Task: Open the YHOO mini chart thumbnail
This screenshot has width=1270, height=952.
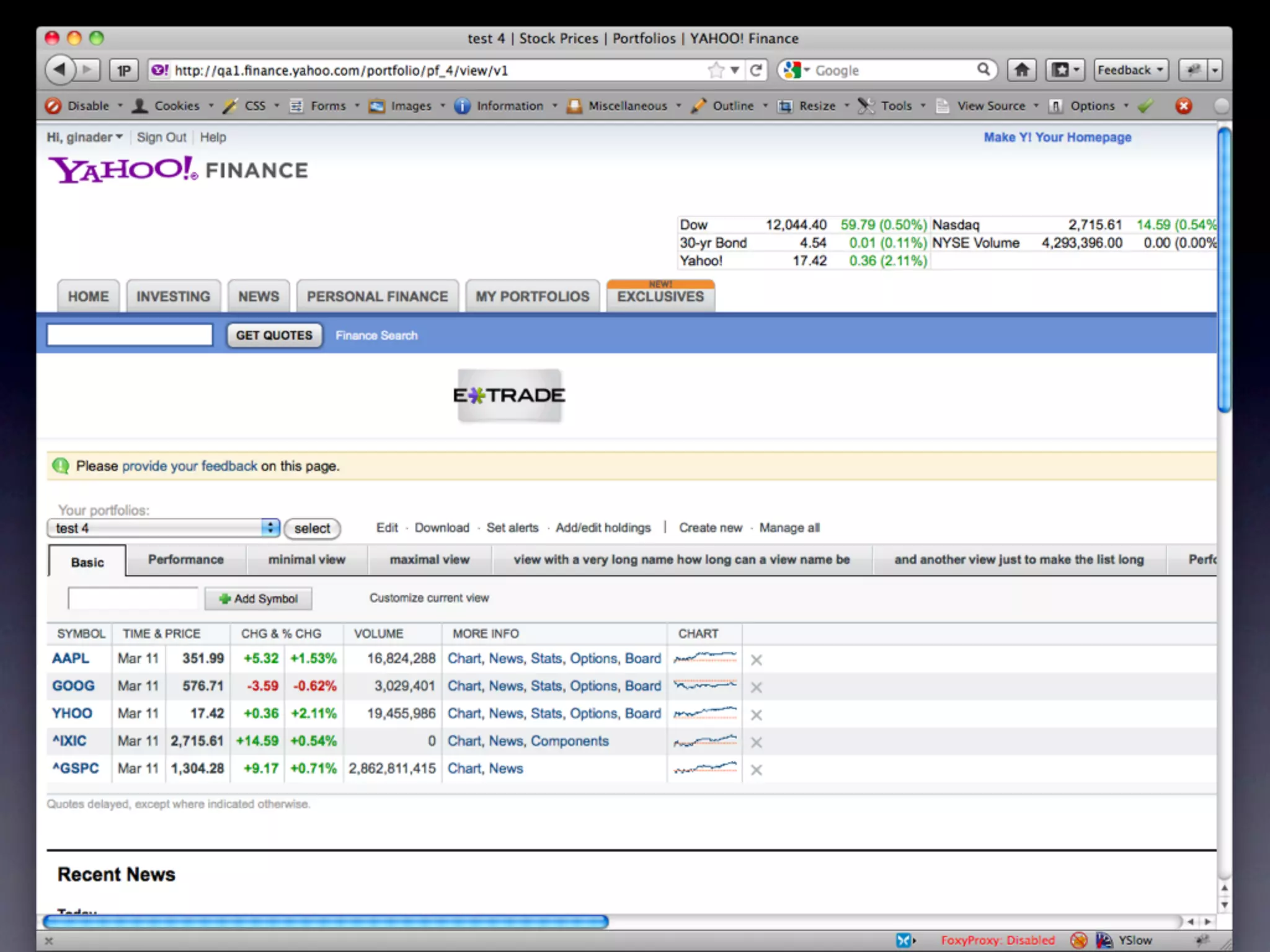Action: coord(705,713)
